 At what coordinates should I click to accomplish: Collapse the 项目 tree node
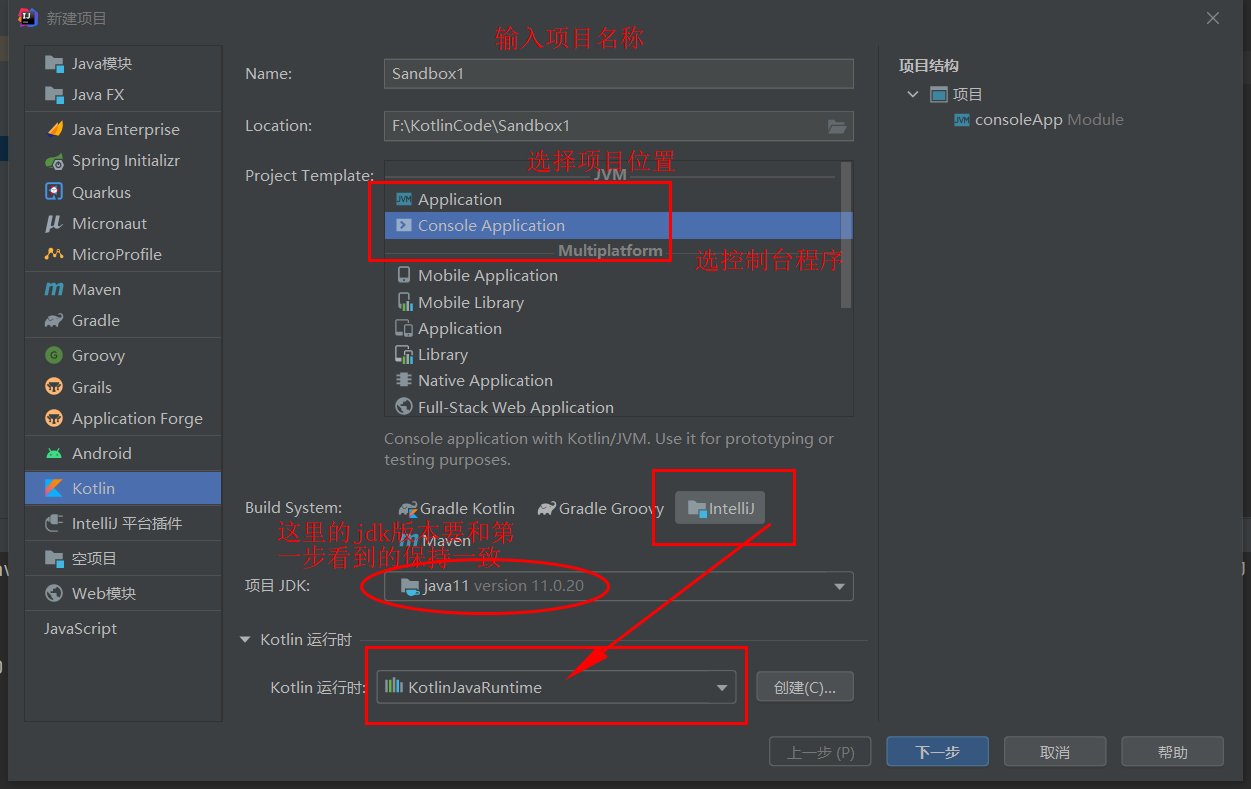point(912,94)
